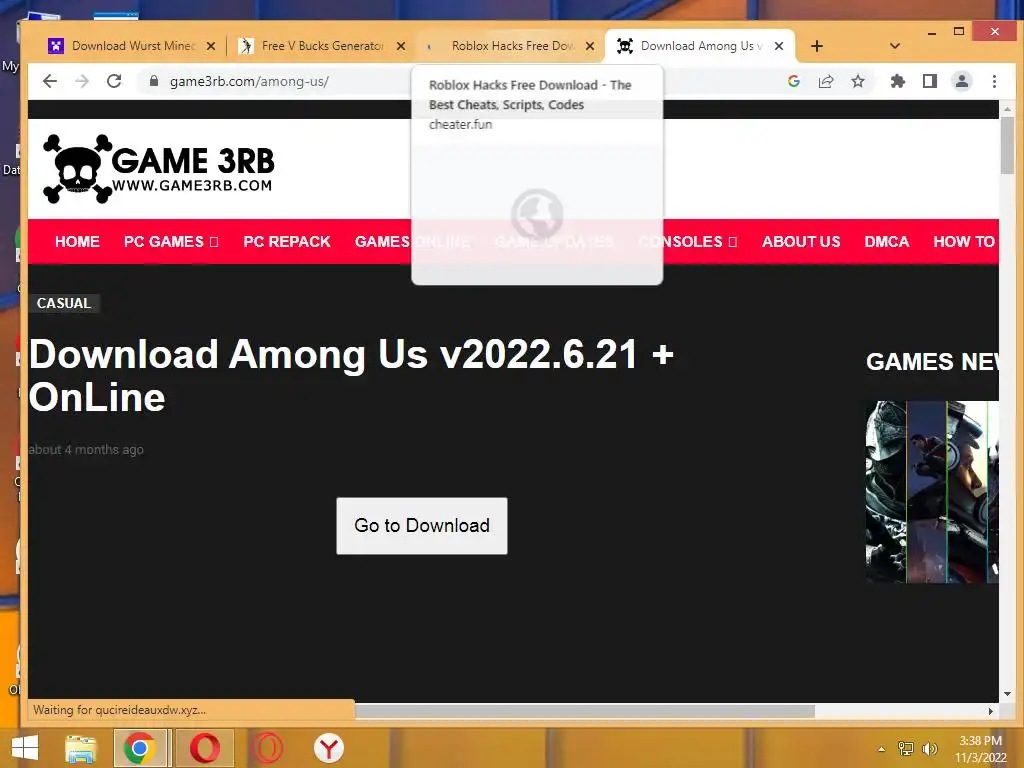
Task: Open the volume speaker tray icon
Action: pyautogui.click(x=930, y=749)
